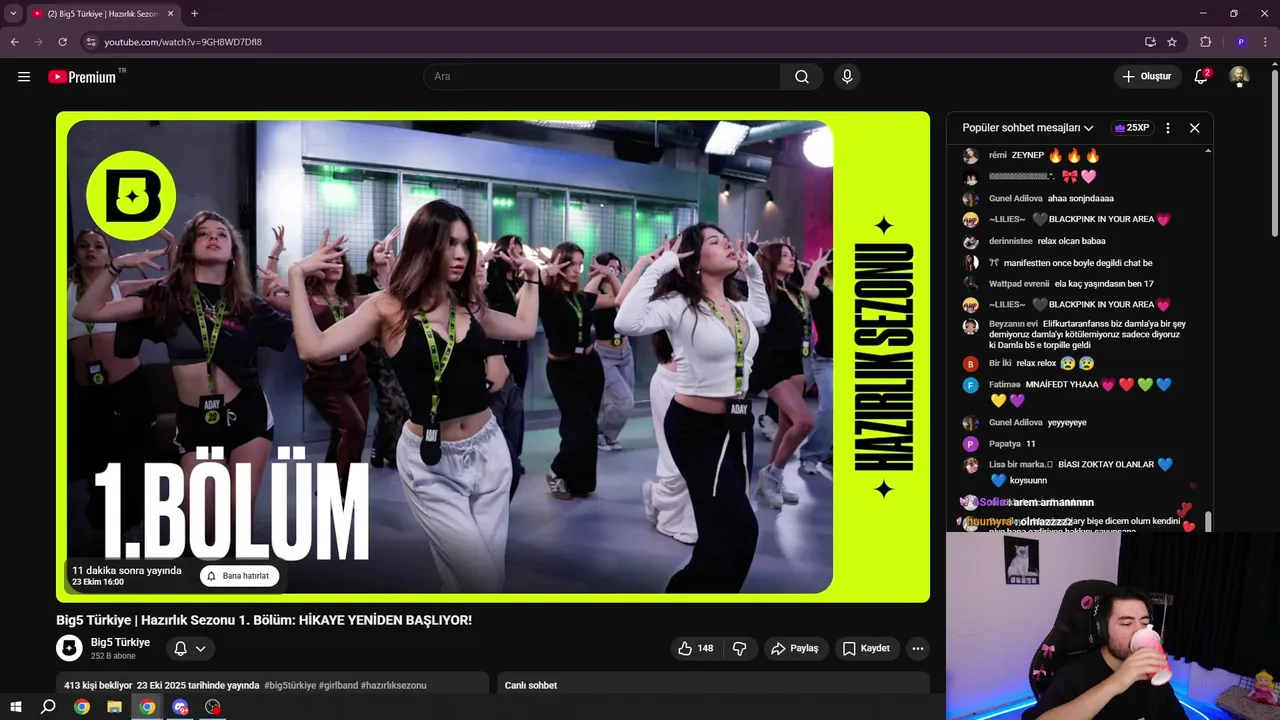This screenshot has height=720, width=1280.
Task: Open the Windows Start menu
Action: point(16,707)
